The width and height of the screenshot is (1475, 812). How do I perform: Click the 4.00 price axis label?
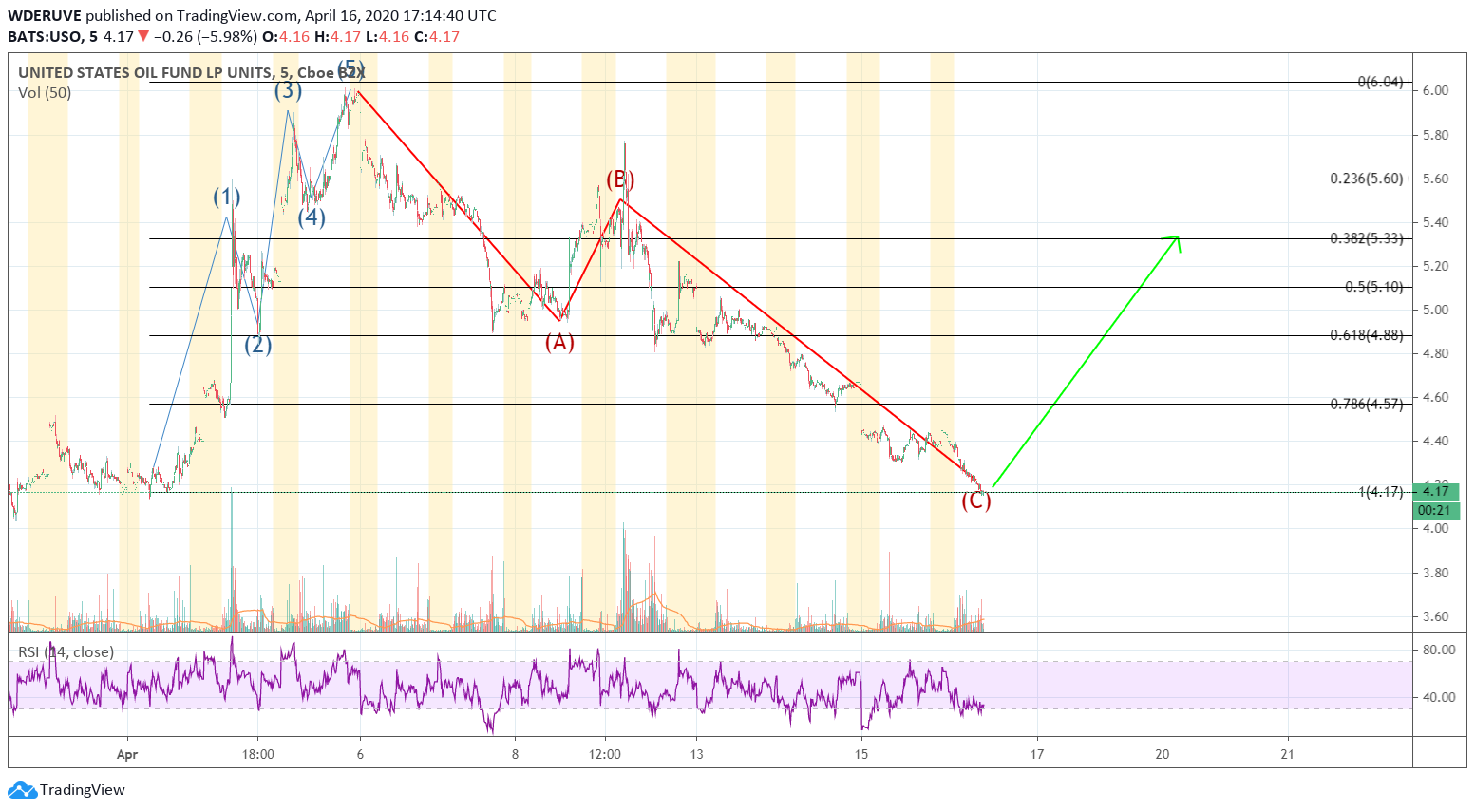(x=1435, y=528)
